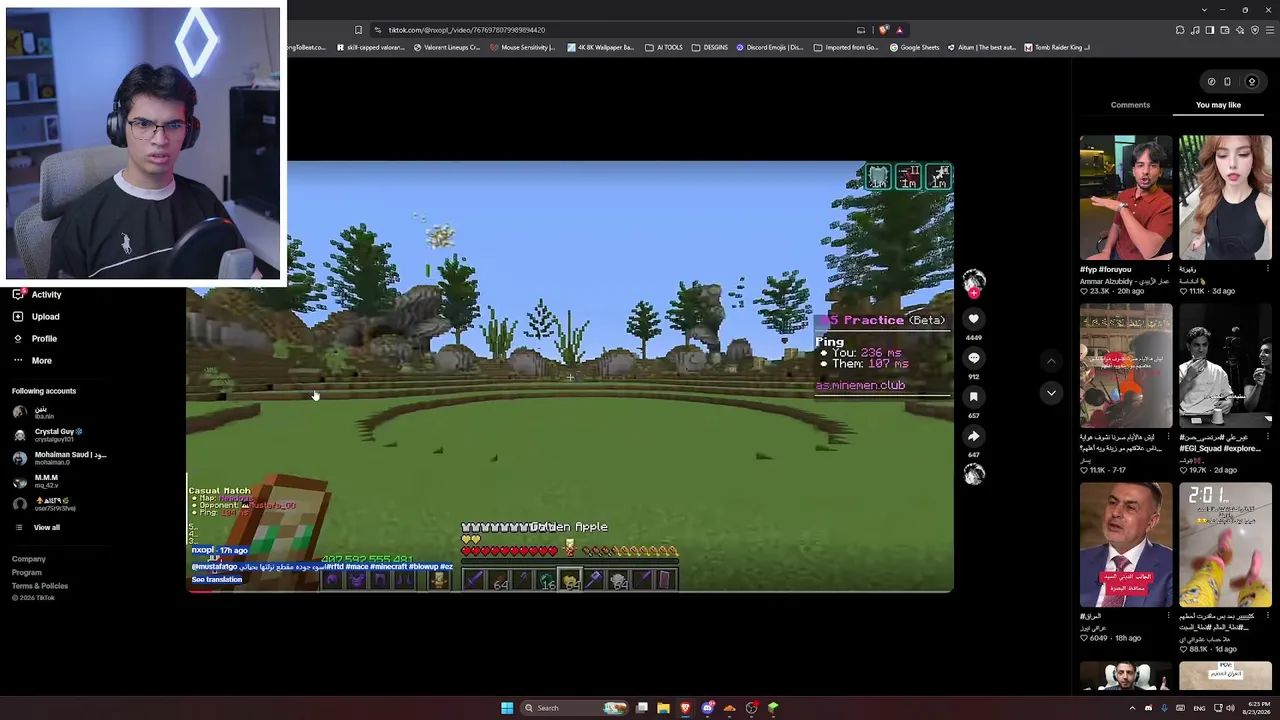1280x720 pixels.
Task: Click See translation under video caption
Action: click(217, 580)
